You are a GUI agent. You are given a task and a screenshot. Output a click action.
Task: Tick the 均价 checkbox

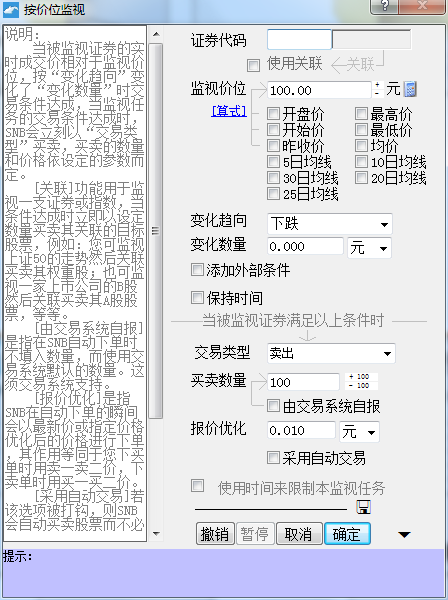point(361,146)
